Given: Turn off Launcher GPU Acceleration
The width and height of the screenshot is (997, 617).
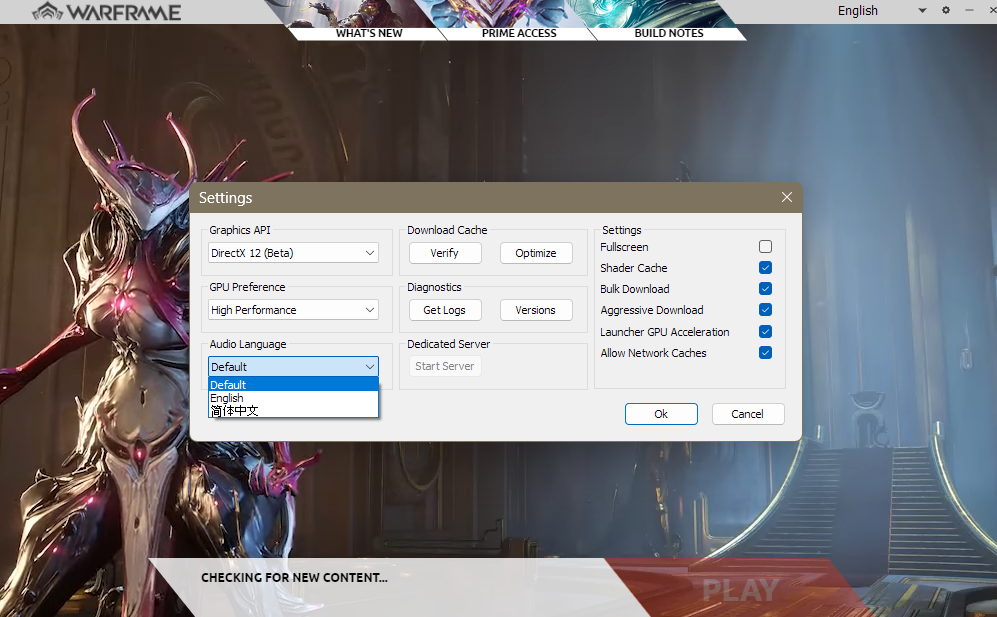Looking at the screenshot, I should 765,331.
